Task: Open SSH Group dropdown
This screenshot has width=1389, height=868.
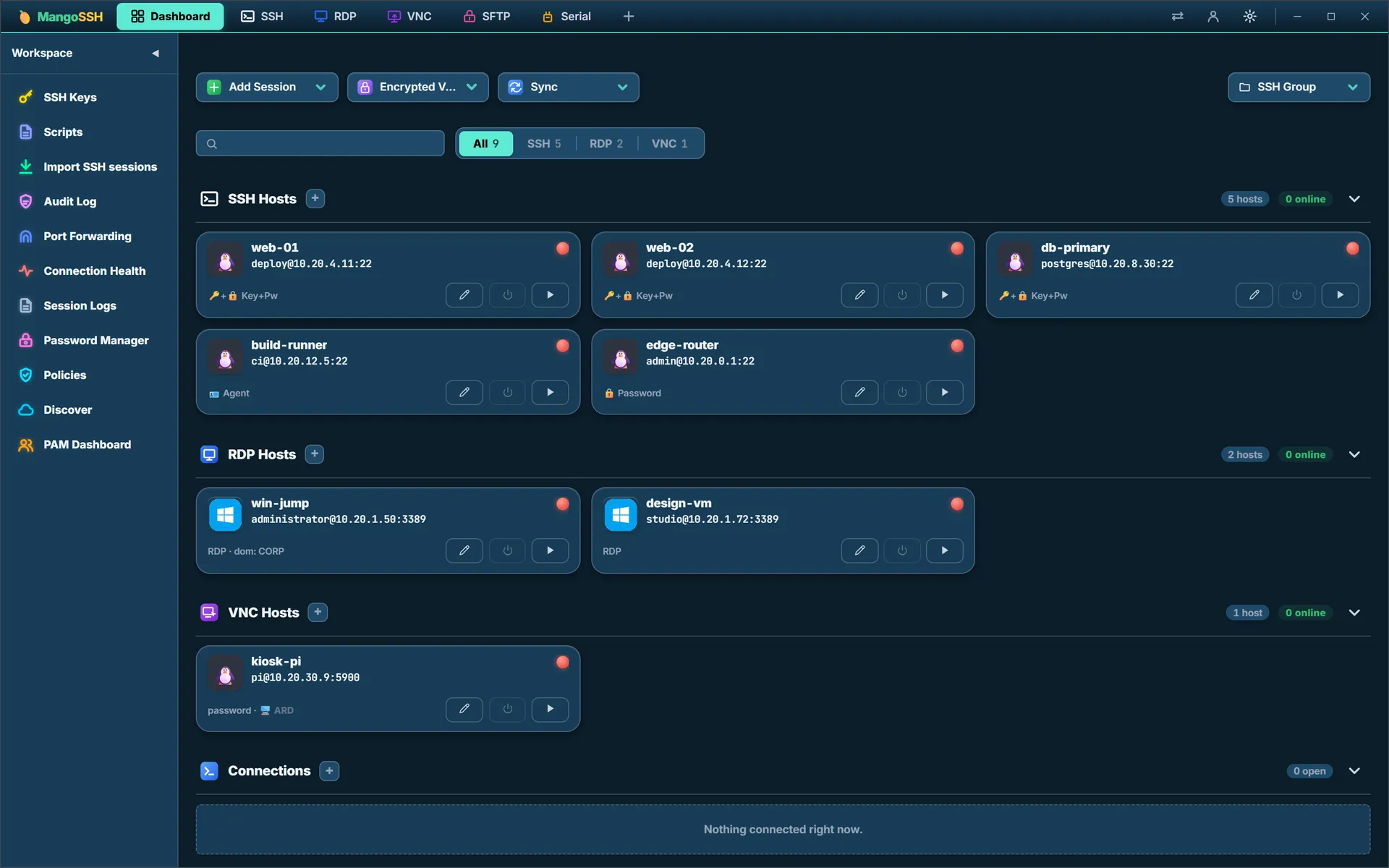Action: [x=1299, y=87]
